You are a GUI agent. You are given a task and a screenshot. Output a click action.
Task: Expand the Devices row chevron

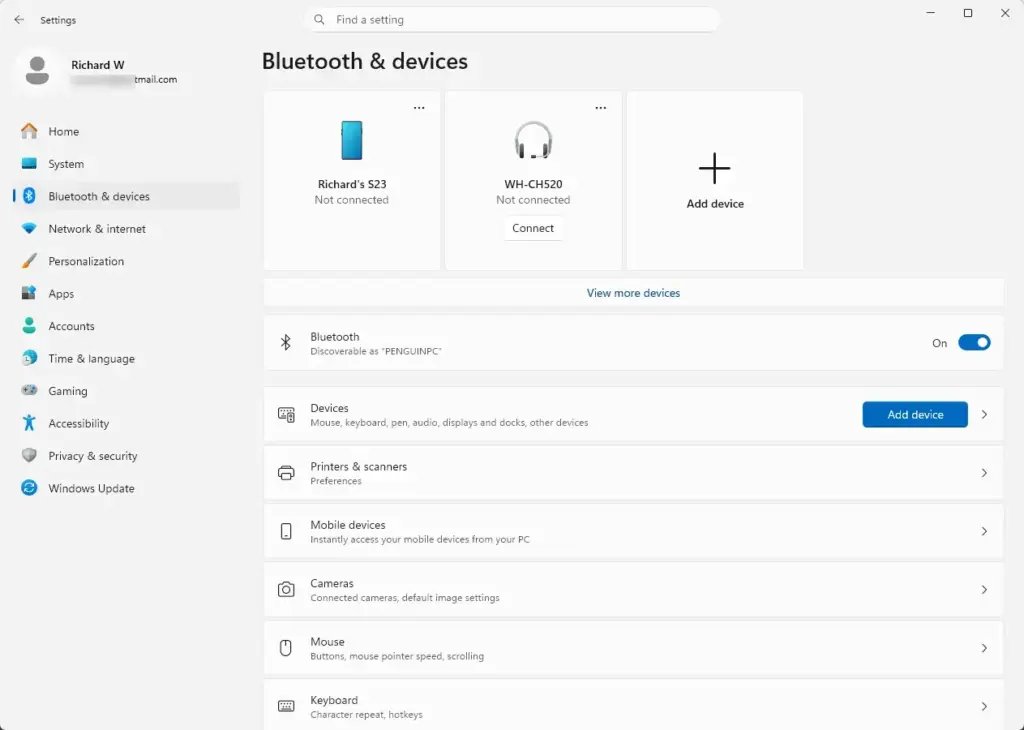tap(984, 415)
